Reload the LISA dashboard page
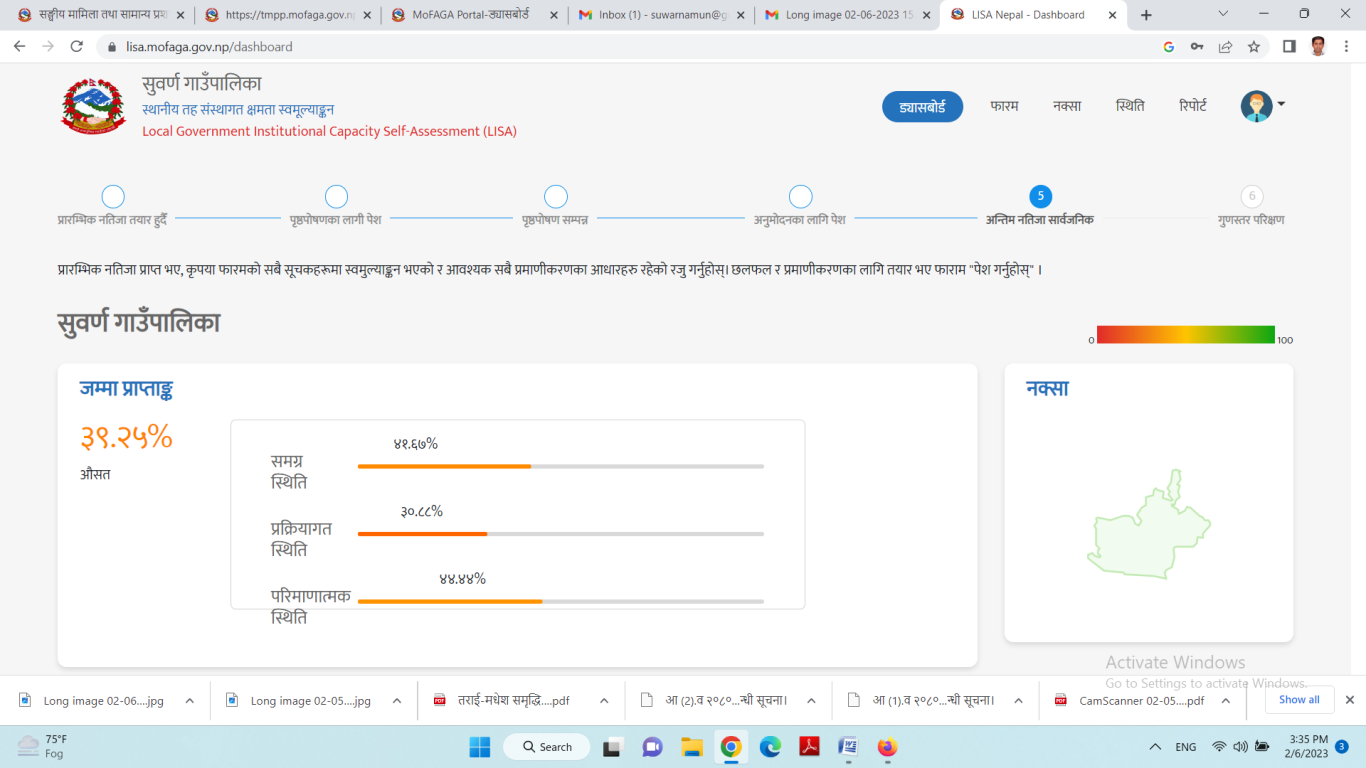This screenshot has width=1366, height=768. click(x=77, y=46)
